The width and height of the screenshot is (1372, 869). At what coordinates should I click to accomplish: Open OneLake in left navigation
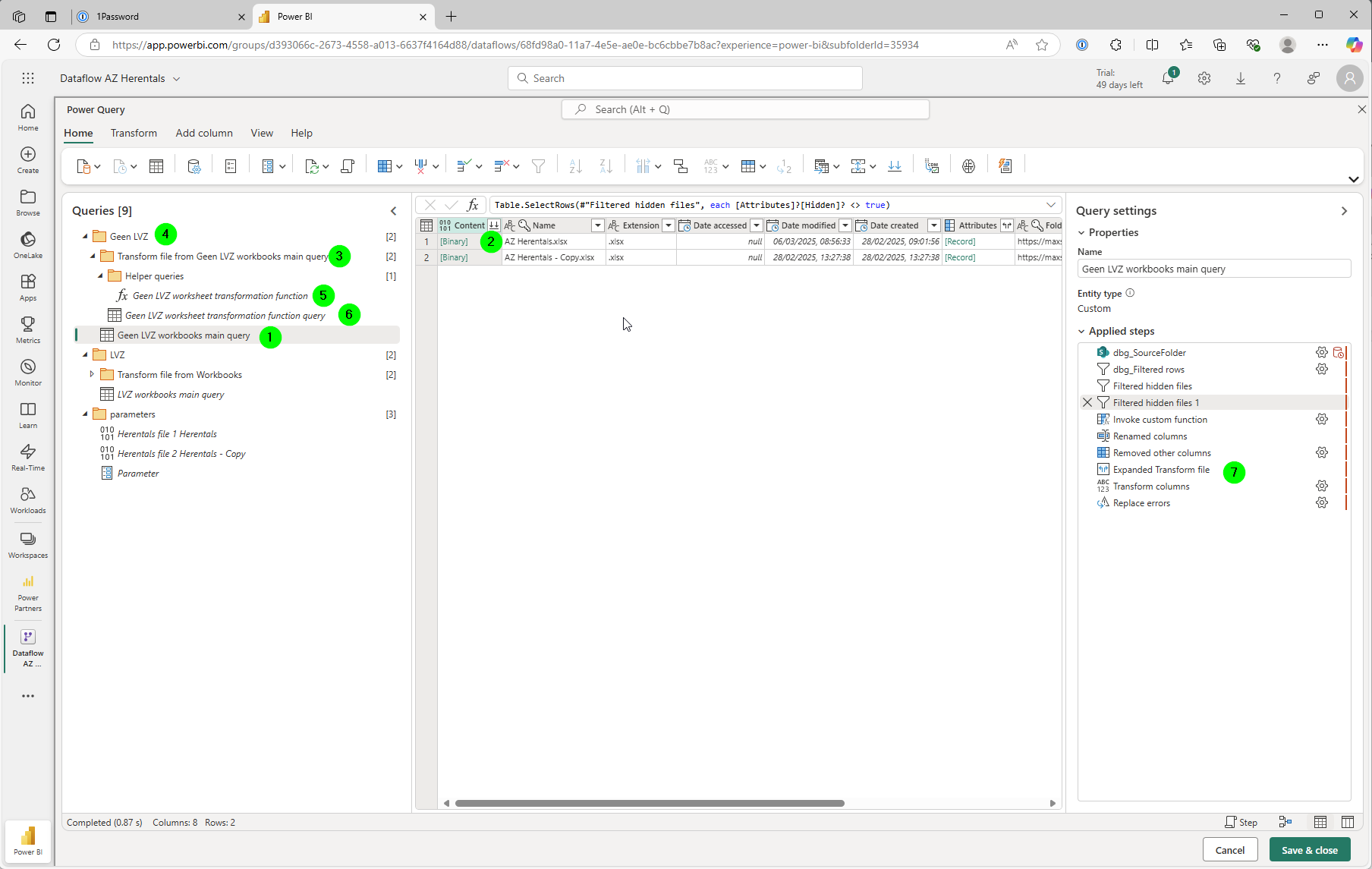tap(28, 245)
